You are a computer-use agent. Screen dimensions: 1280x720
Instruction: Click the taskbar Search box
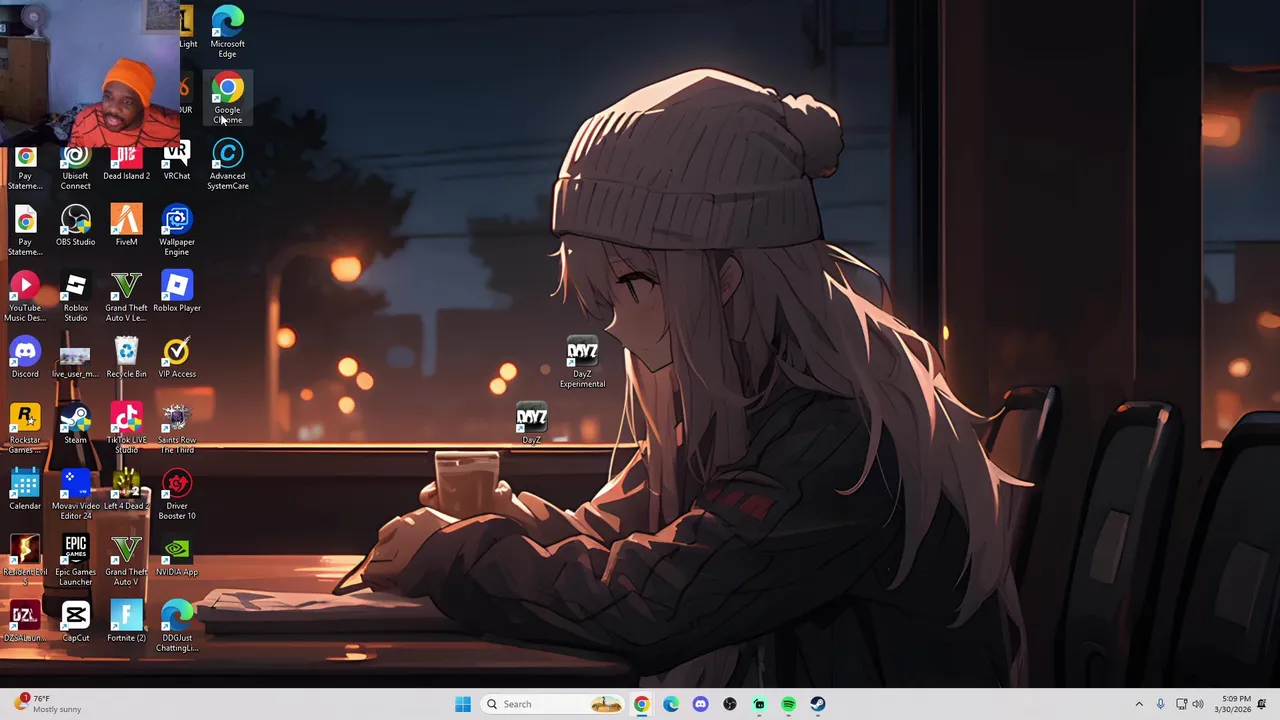coord(553,704)
